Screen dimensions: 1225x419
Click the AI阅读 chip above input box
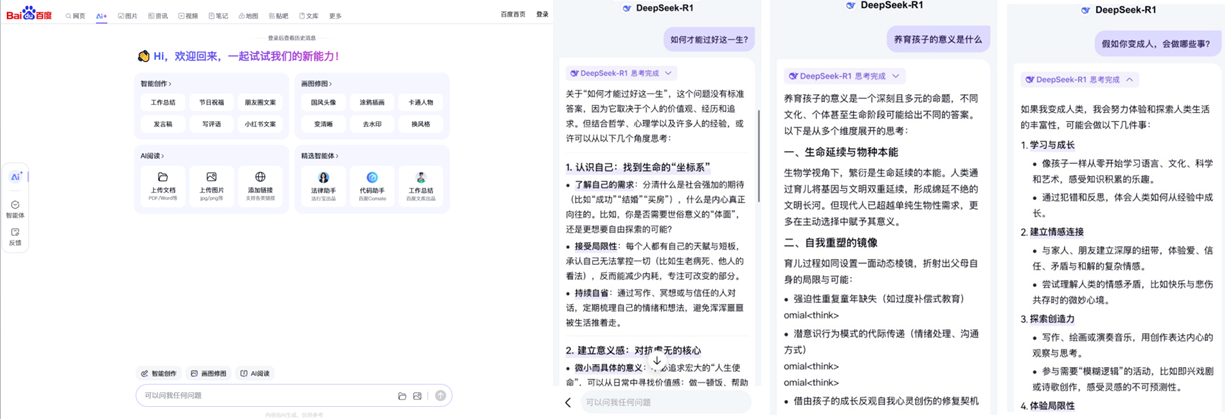click(255, 374)
